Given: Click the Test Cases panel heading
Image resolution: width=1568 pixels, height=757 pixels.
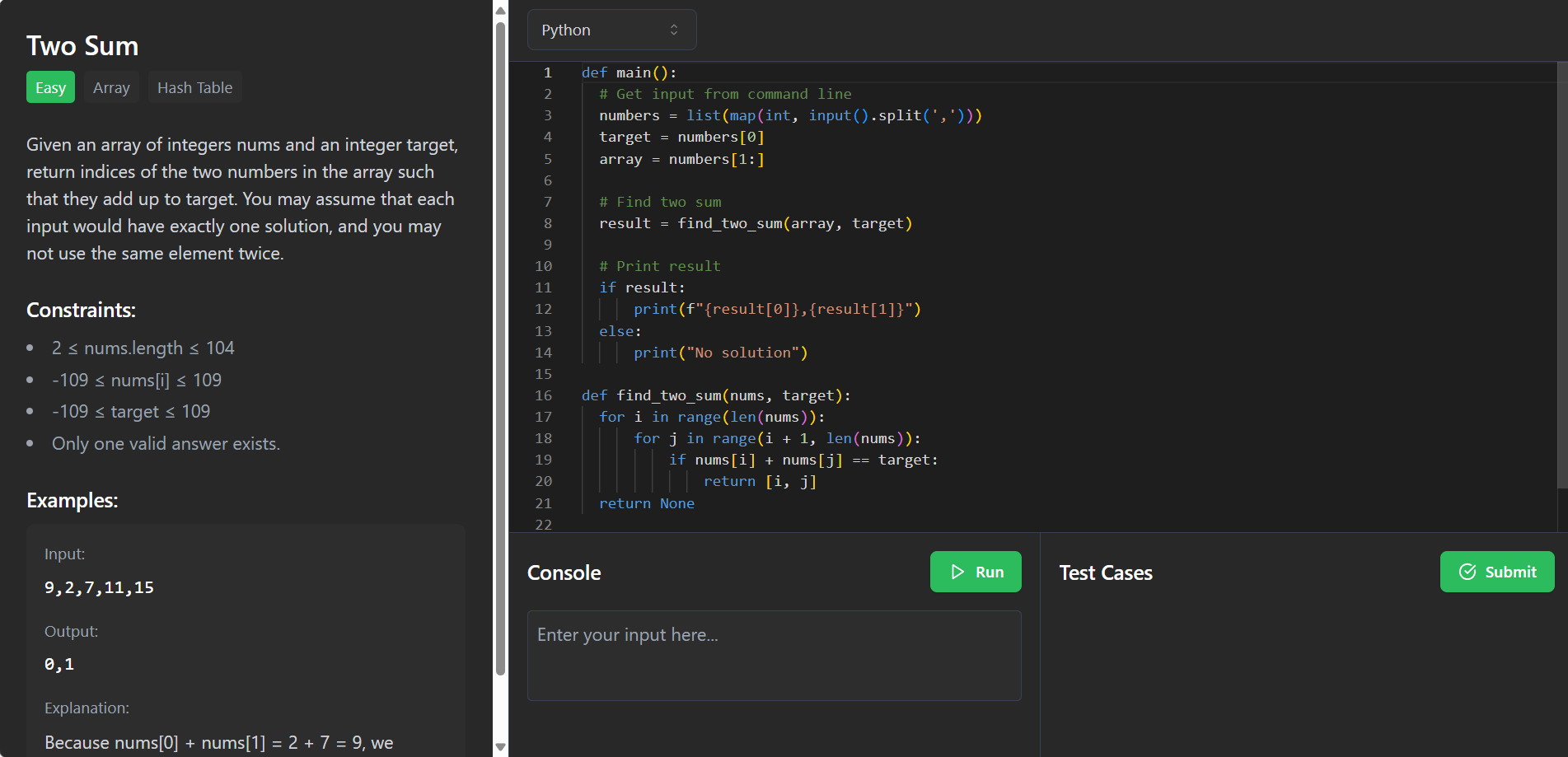Looking at the screenshot, I should click(x=1105, y=572).
